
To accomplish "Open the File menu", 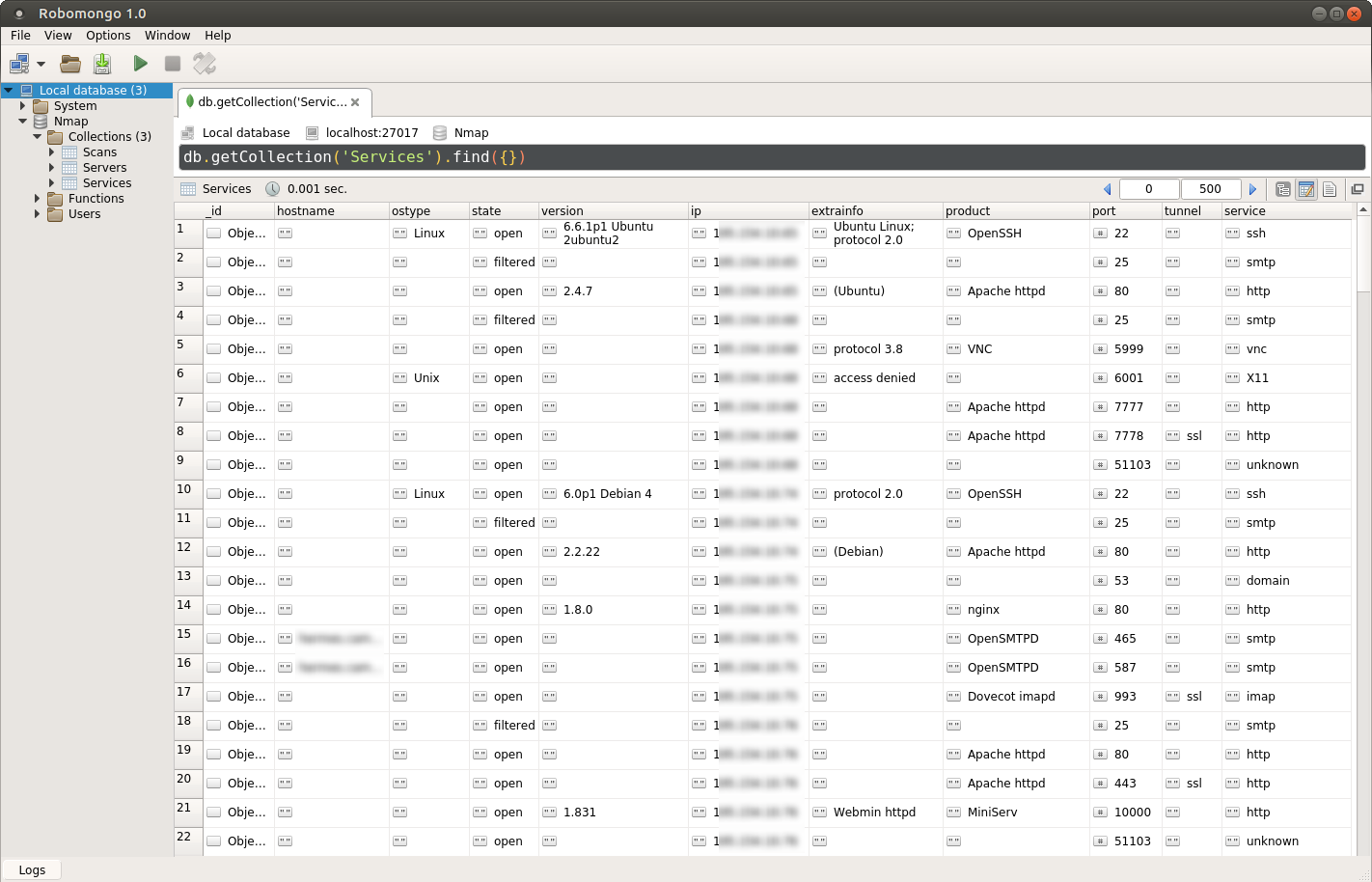I will (x=20, y=35).
